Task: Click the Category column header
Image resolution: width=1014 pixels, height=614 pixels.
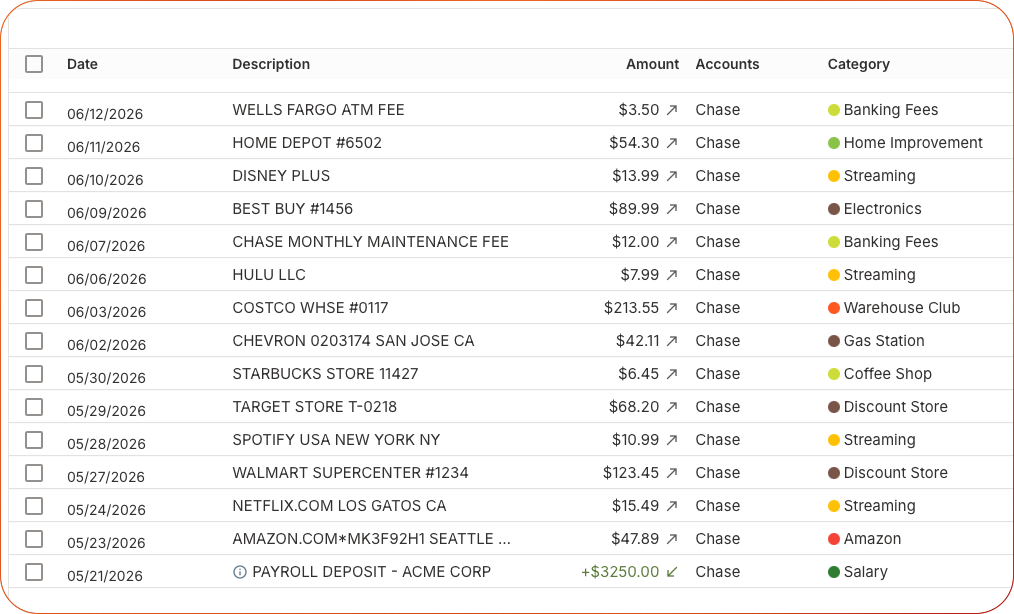Action: click(x=859, y=64)
